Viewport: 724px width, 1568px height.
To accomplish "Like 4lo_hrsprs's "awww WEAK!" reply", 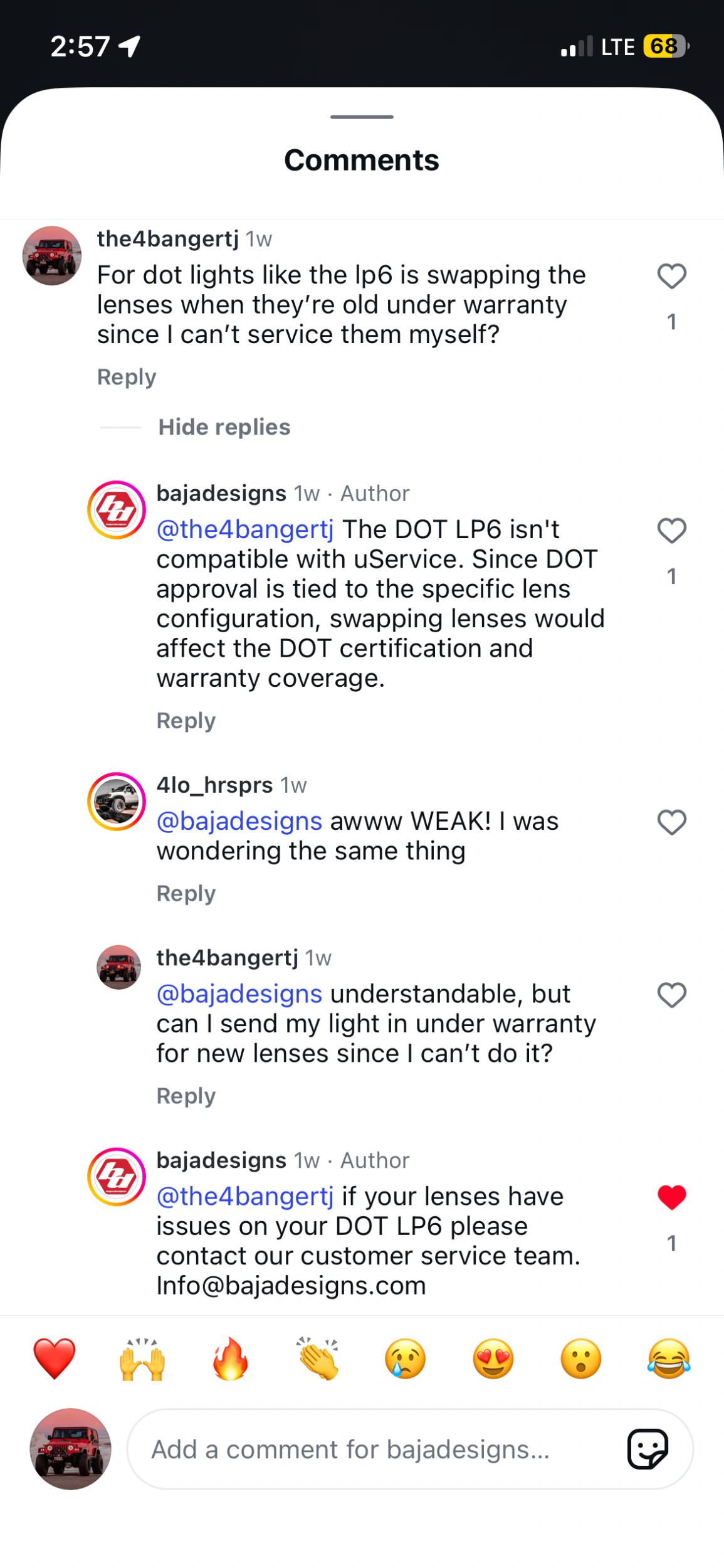I will coord(671,822).
